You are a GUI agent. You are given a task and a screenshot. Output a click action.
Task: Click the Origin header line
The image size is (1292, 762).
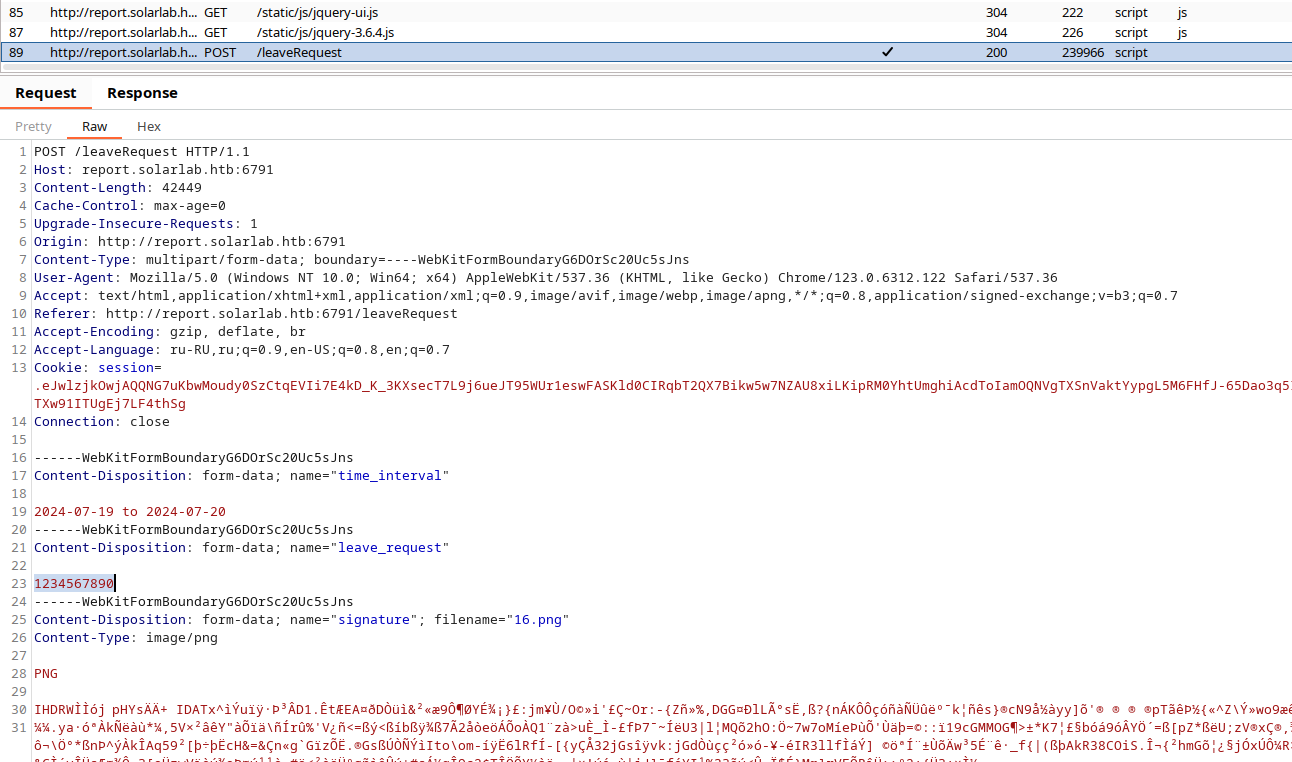click(190, 242)
